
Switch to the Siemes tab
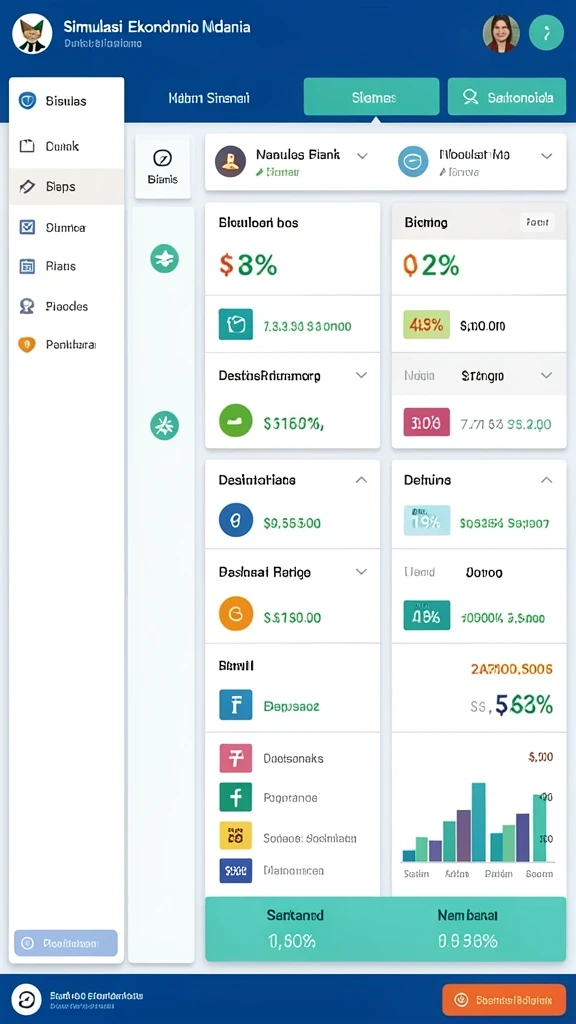371,97
